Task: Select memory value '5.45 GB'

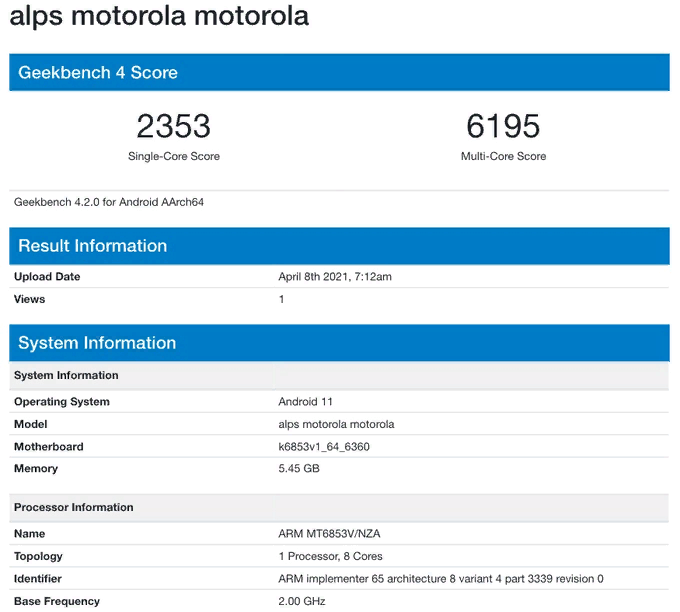Action: coord(299,468)
